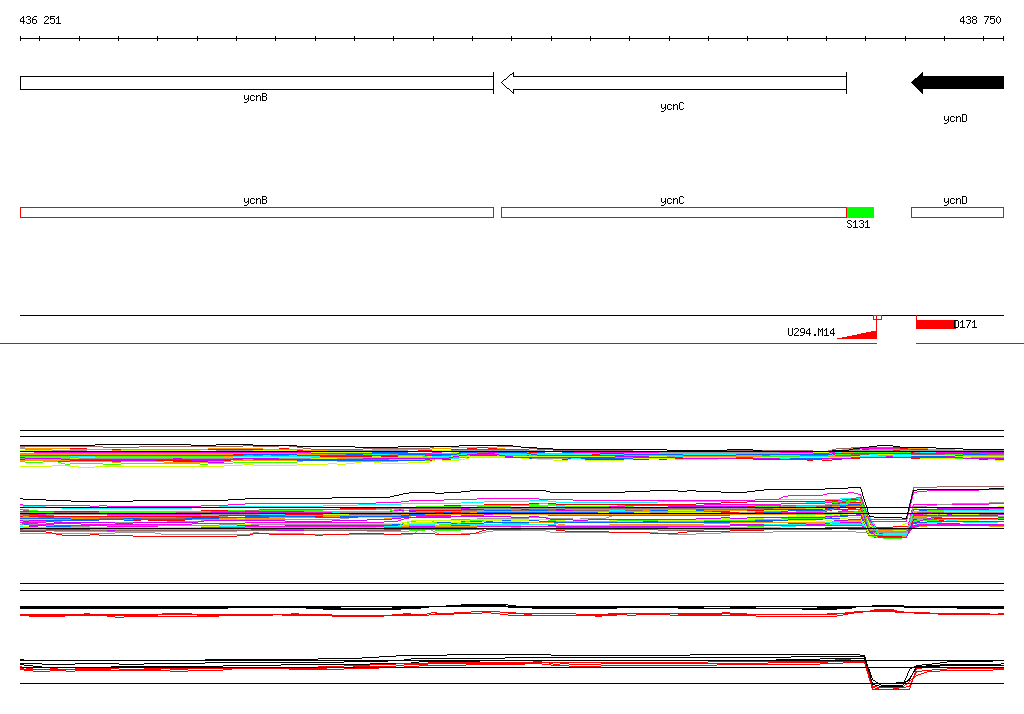Click the red D171 feature block
The height and width of the screenshot is (714, 1024).
pyautogui.click(x=935, y=324)
